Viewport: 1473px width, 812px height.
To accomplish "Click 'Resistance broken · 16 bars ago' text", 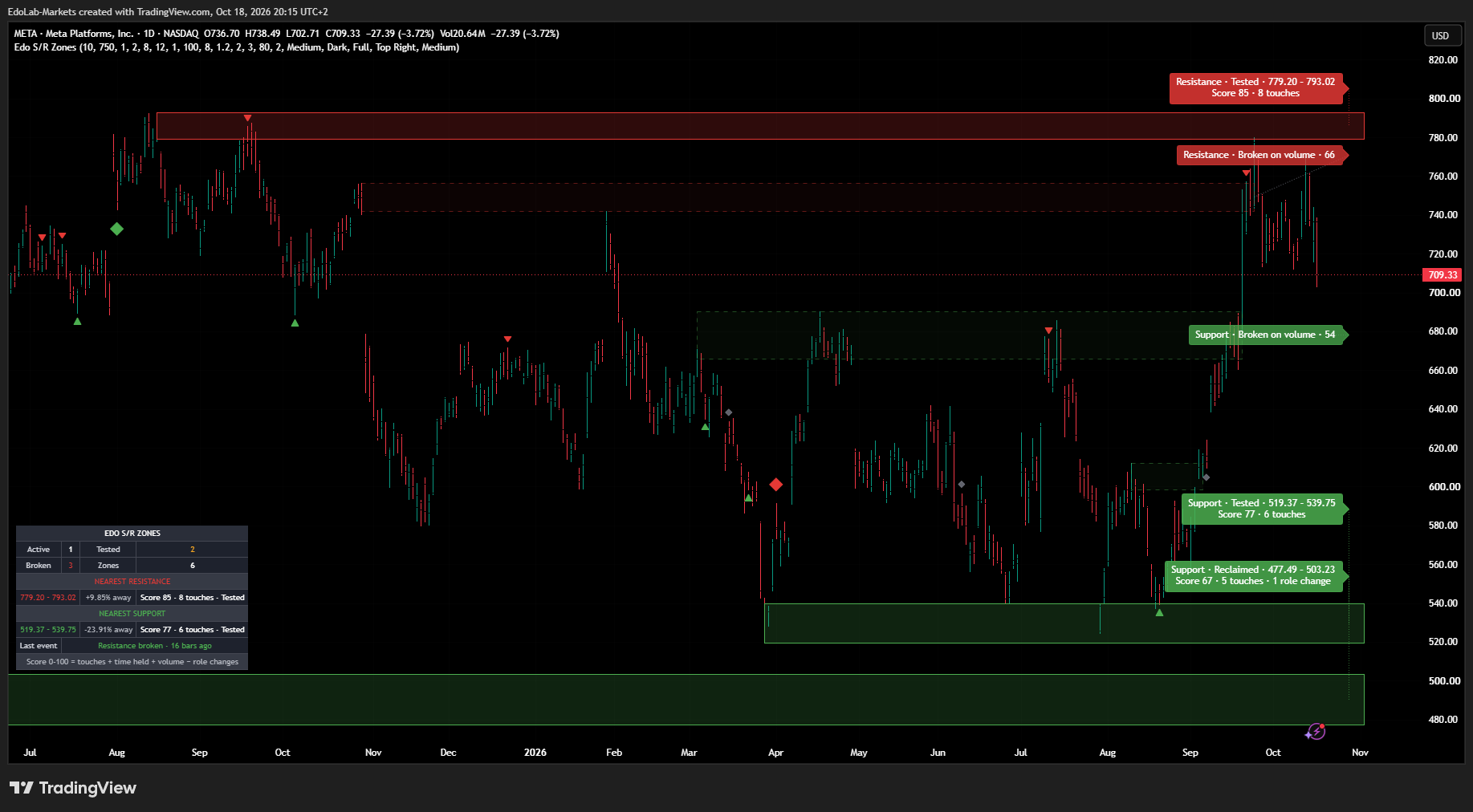I will coord(155,646).
